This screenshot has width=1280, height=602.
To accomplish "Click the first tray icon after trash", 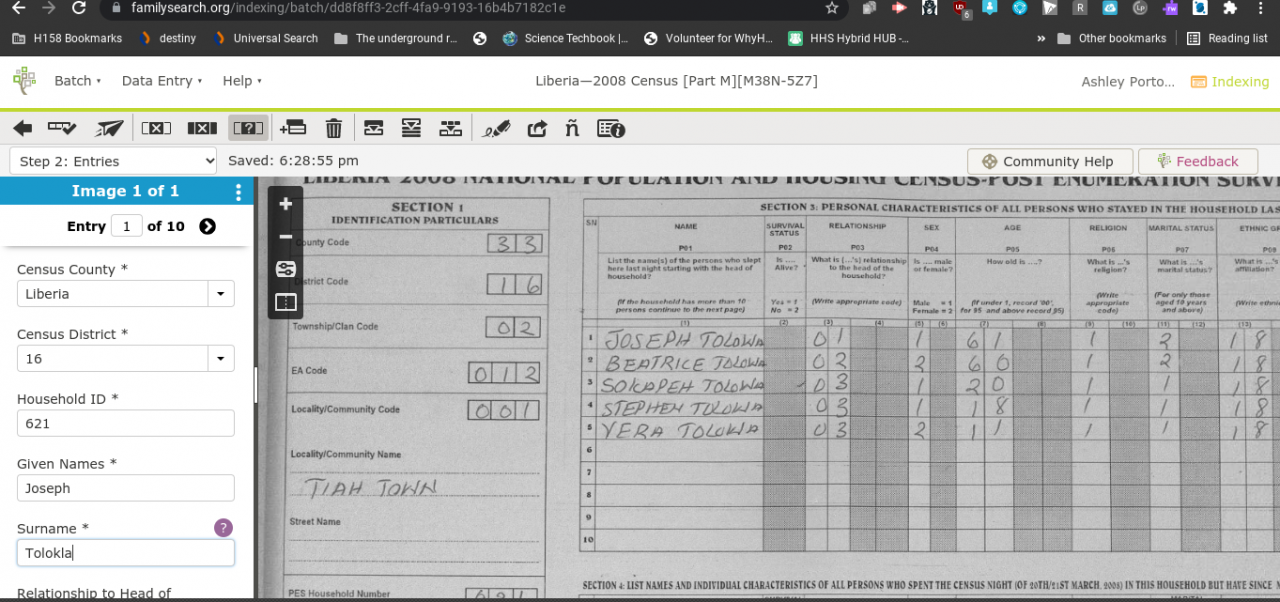I will [x=374, y=128].
